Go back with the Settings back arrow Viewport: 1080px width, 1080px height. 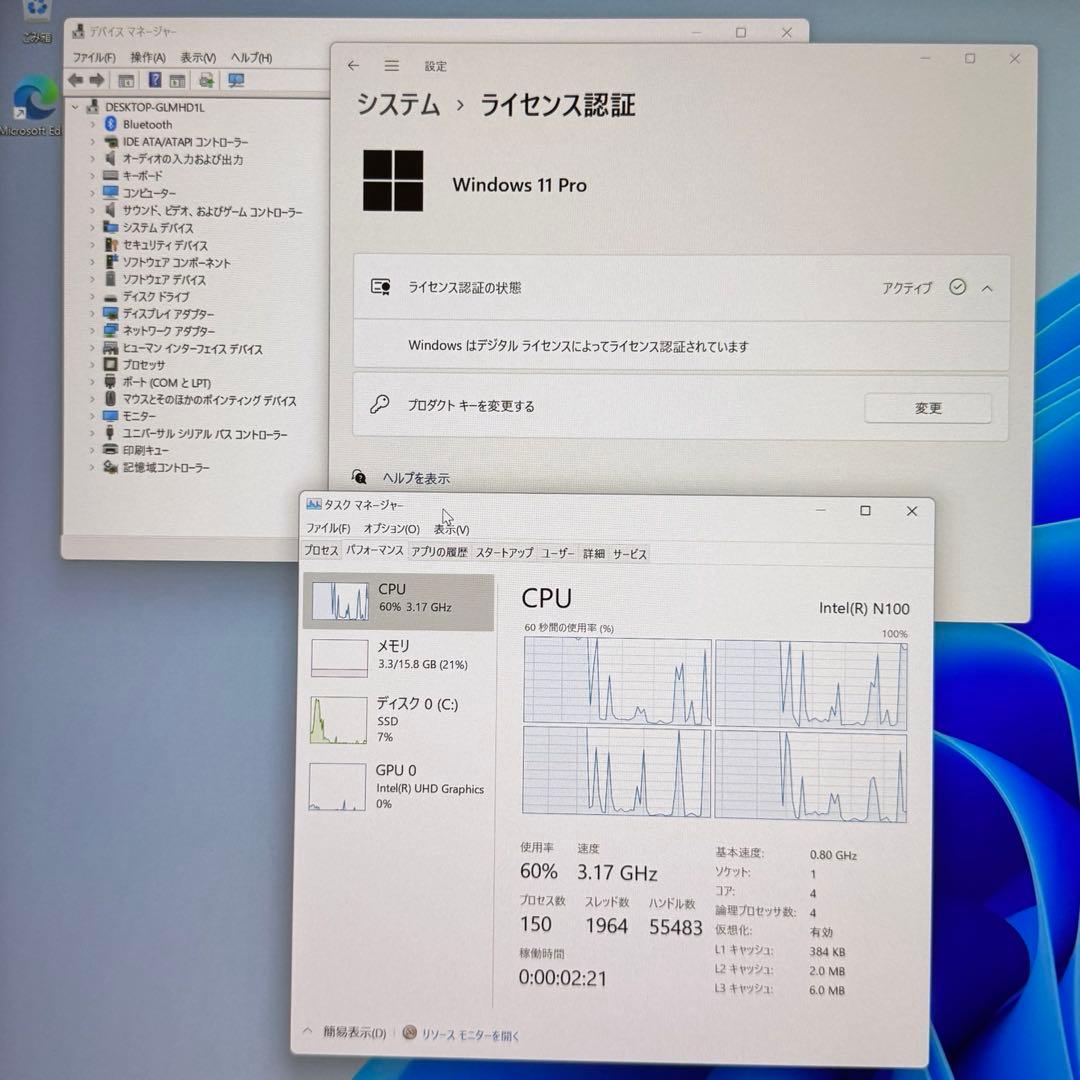[353, 65]
